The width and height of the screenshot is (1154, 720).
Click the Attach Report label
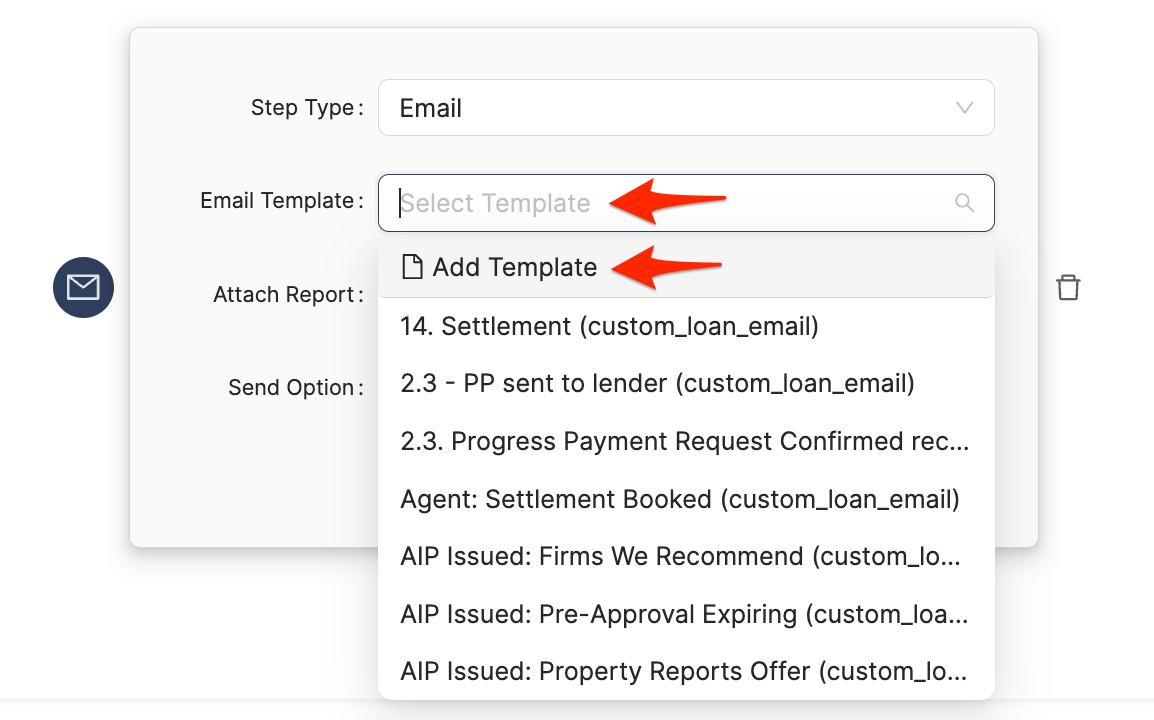(284, 295)
